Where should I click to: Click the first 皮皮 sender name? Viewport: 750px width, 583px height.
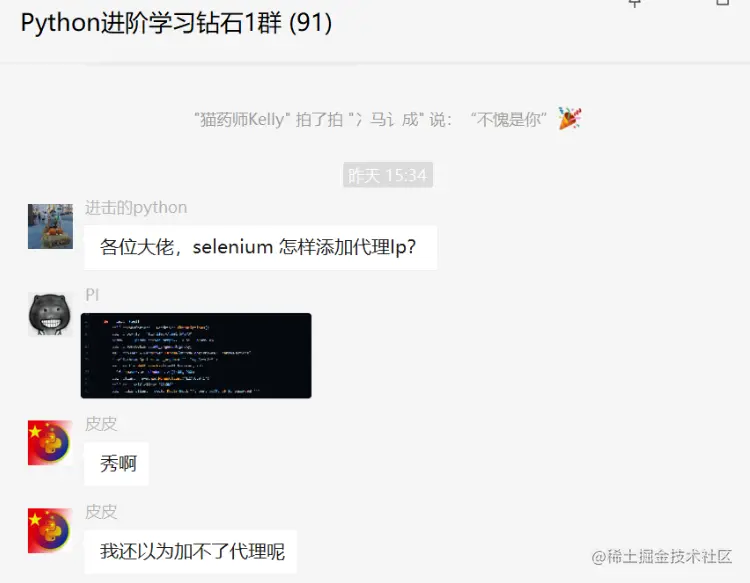click(101, 424)
